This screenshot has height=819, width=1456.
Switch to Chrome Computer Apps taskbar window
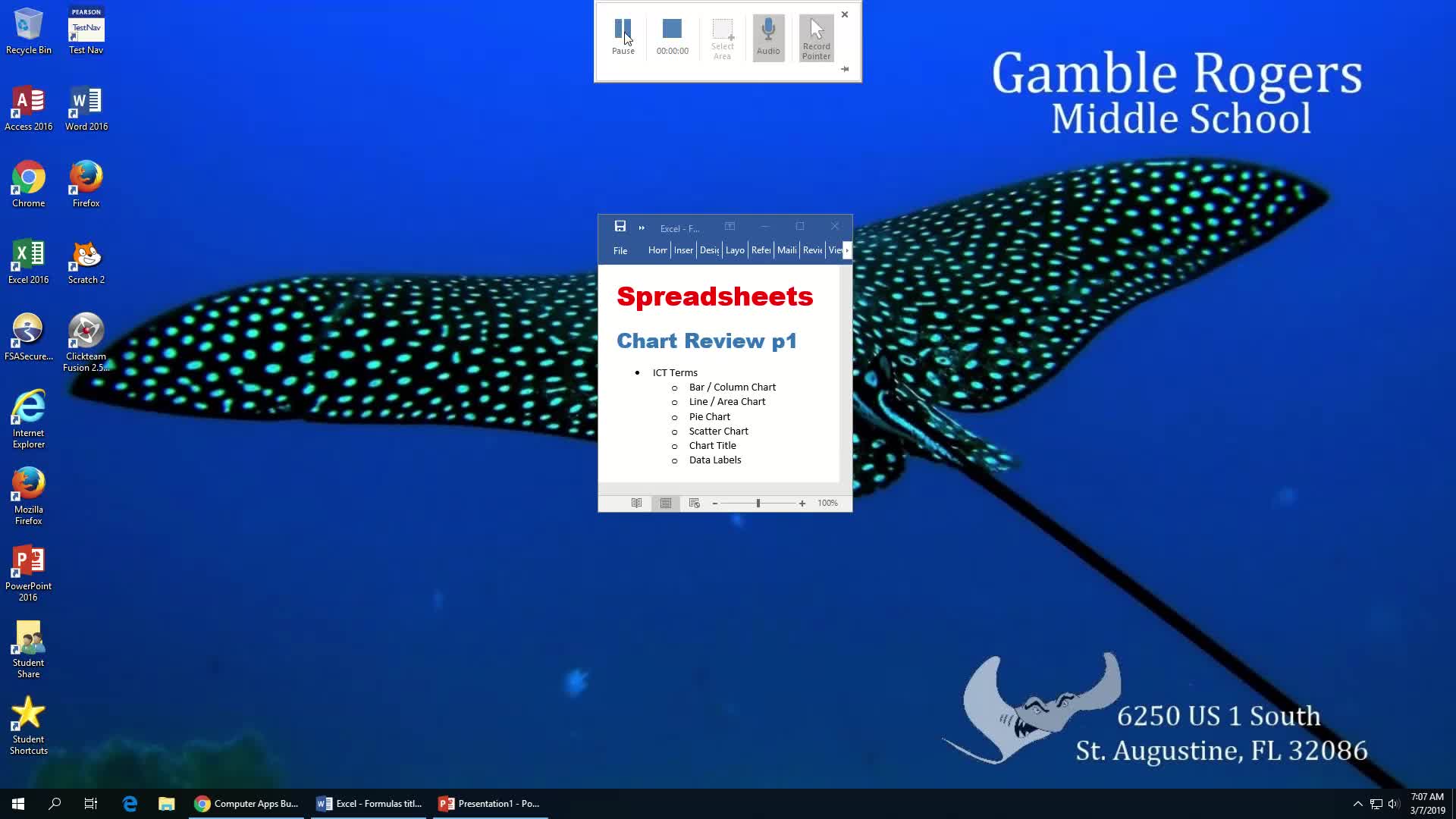tap(246, 804)
